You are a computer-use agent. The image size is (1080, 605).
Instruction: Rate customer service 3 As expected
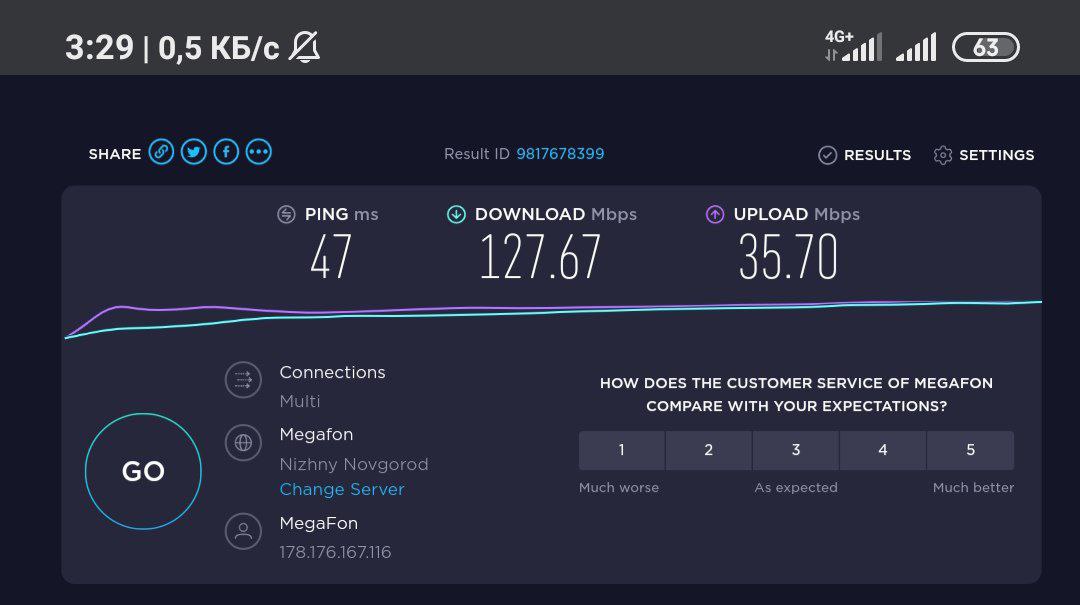[796, 450]
